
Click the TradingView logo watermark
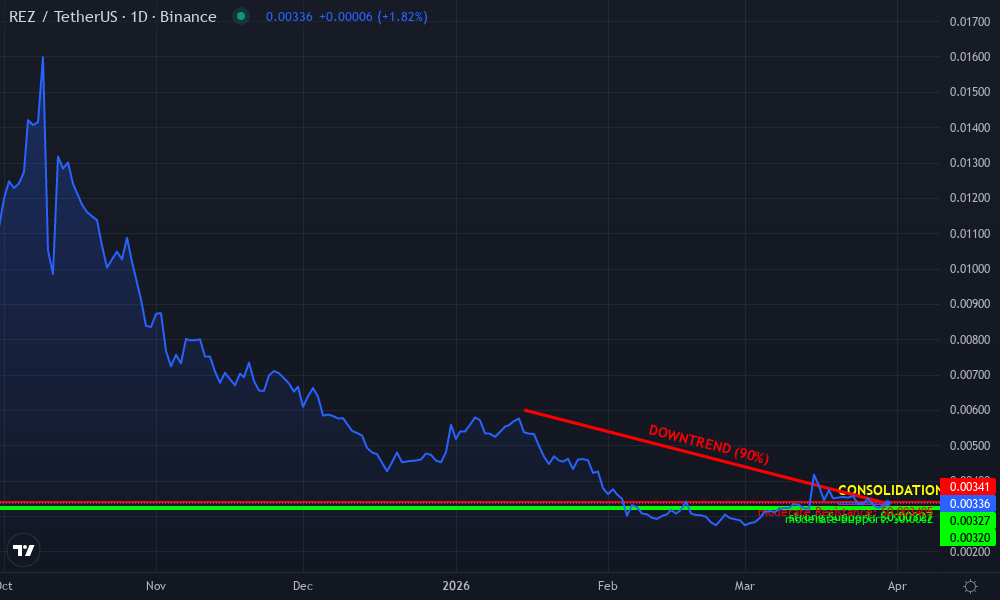pyautogui.click(x=24, y=550)
